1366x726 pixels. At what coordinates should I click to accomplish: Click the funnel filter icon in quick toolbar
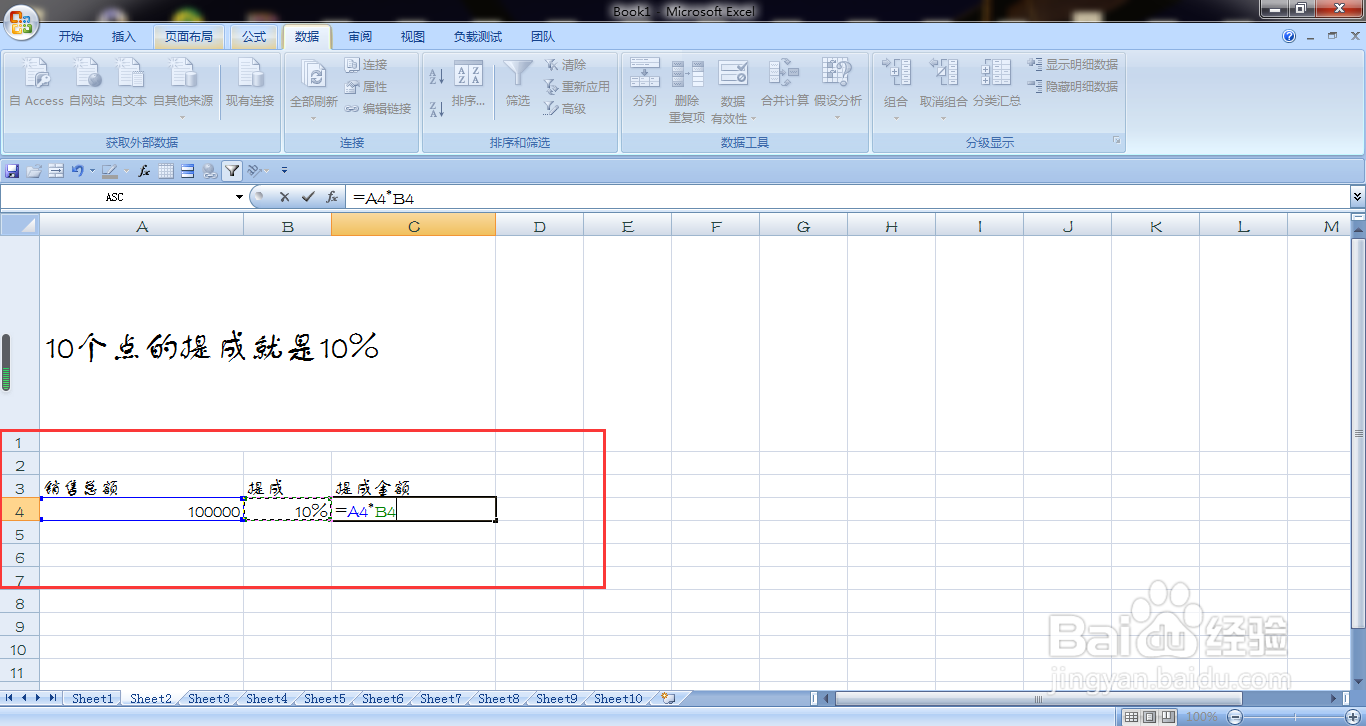coord(232,171)
